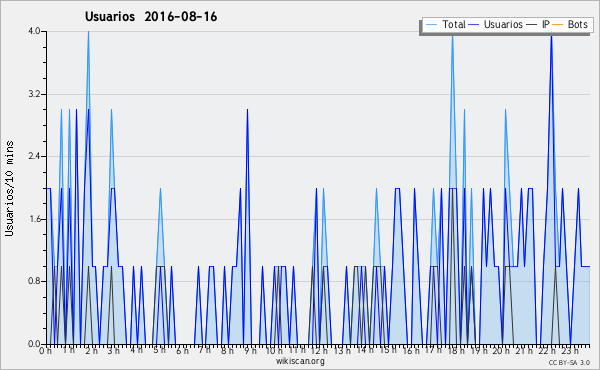Viewport: 600px width, 370px height.
Task: Click the Usuarios peak of 3 at 9 h
Action: coord(248,110)
